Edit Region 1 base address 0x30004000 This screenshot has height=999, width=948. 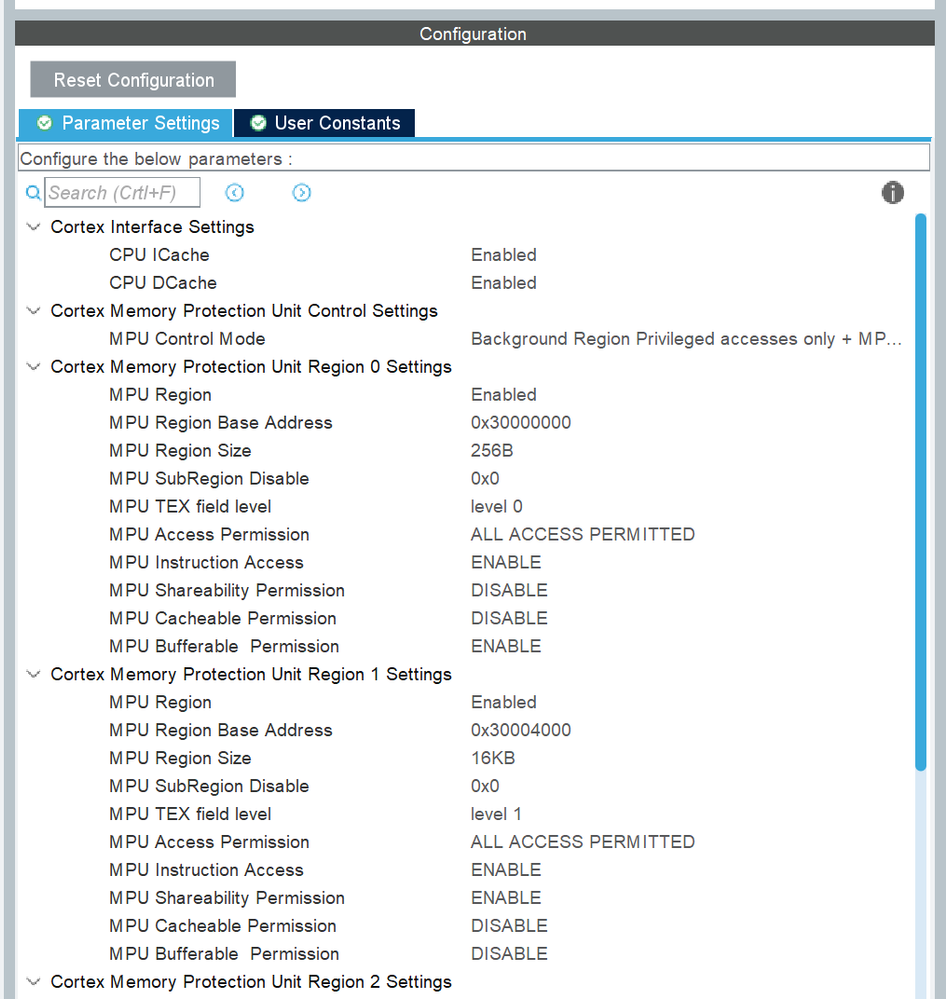point(521,730)
